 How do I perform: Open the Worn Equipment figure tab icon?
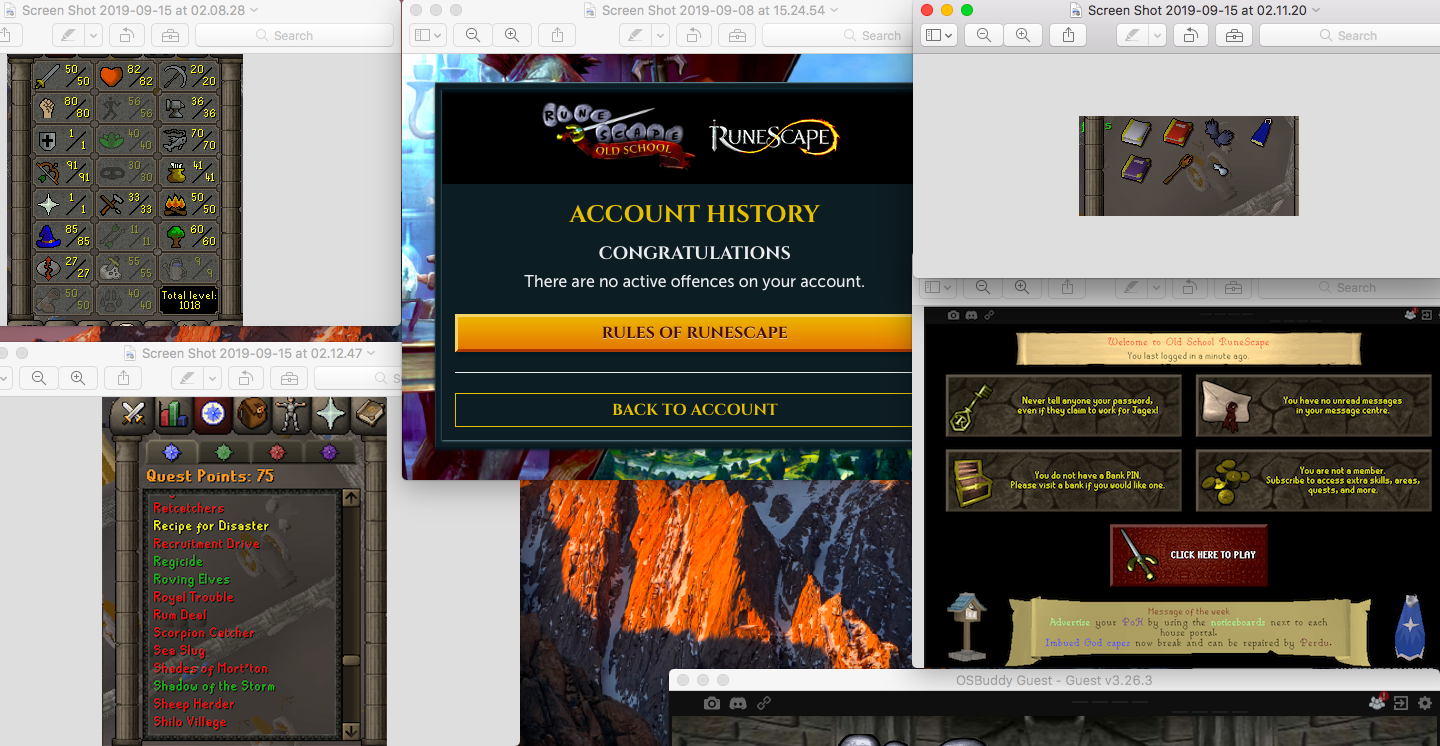[x=290, y=413]
